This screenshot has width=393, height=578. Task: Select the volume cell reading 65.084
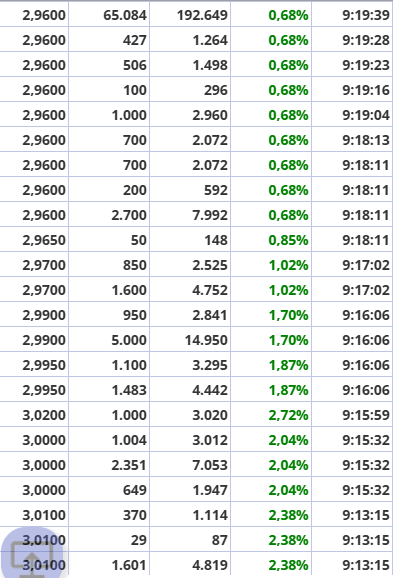pyautogui.click(x=109, y=15)
